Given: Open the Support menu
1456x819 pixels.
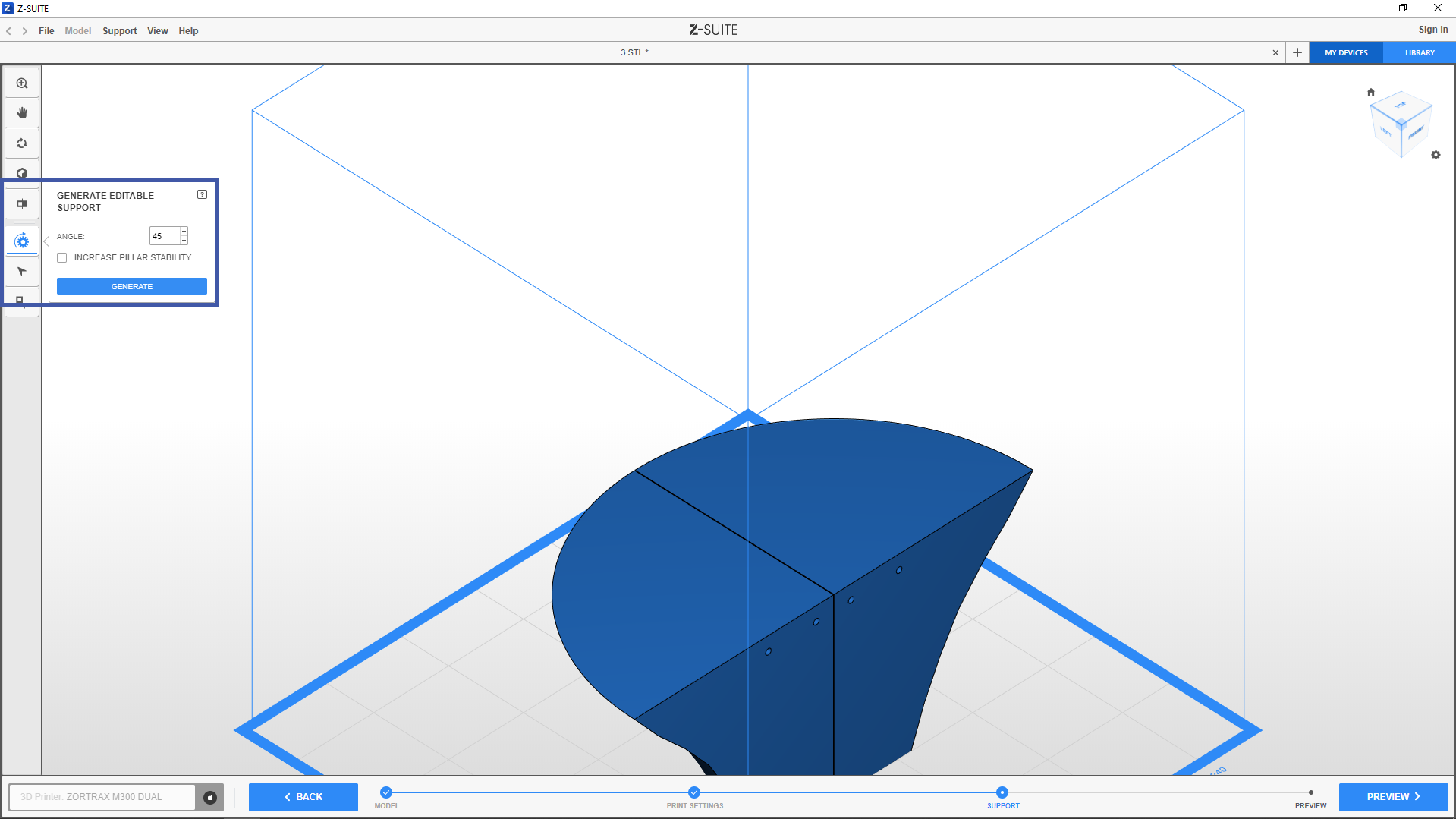Looking at the screenshot, I should coord(119,31).
